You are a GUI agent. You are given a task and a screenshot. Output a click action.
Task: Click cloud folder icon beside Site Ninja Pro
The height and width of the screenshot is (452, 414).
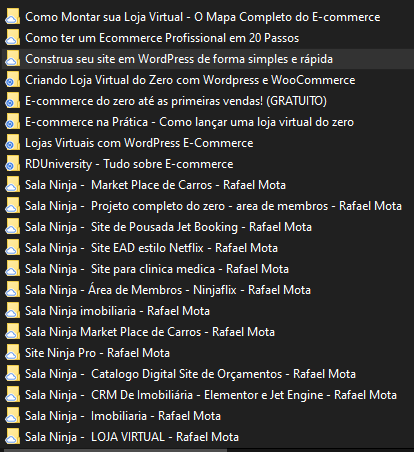[12, 353]
